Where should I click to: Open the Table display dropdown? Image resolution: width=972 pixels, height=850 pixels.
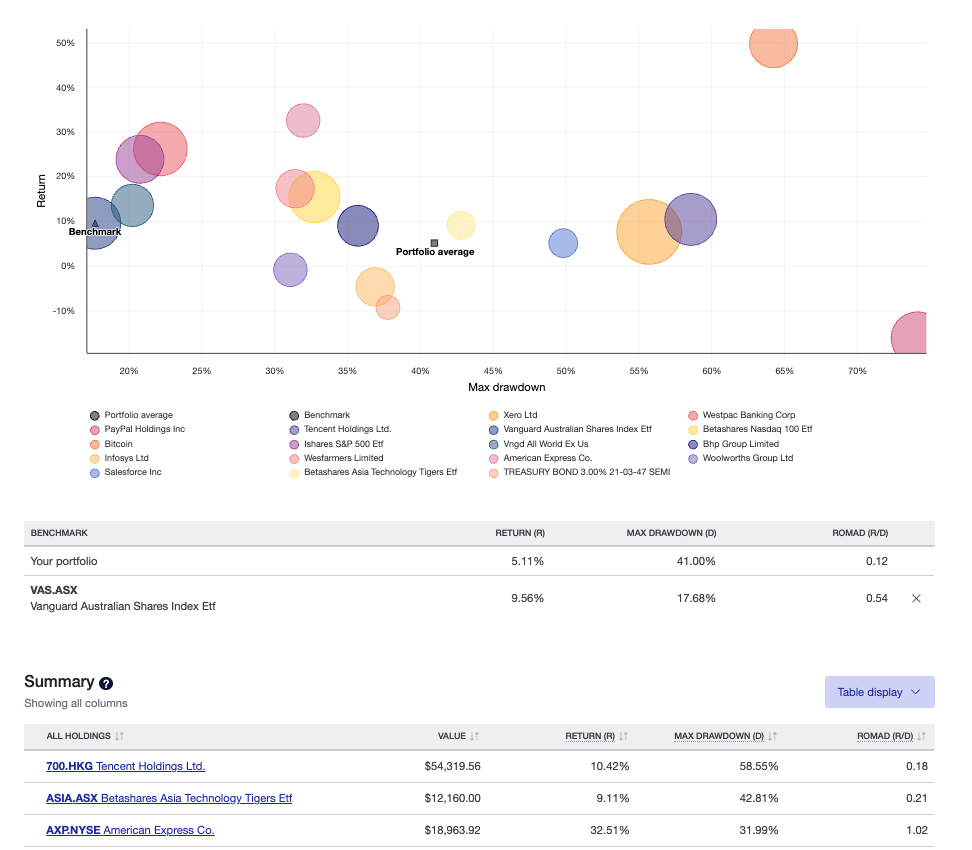(x=879, y=691)
